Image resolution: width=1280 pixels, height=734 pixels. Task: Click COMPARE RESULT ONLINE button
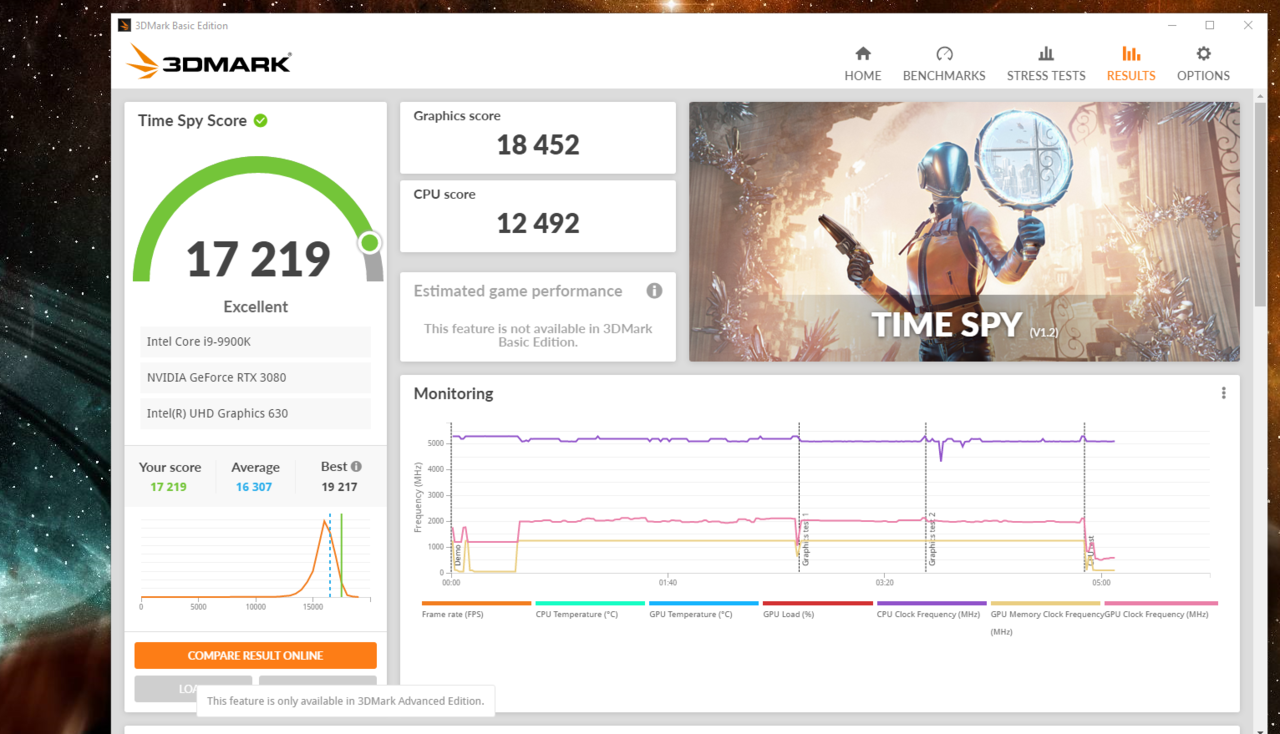255,655
